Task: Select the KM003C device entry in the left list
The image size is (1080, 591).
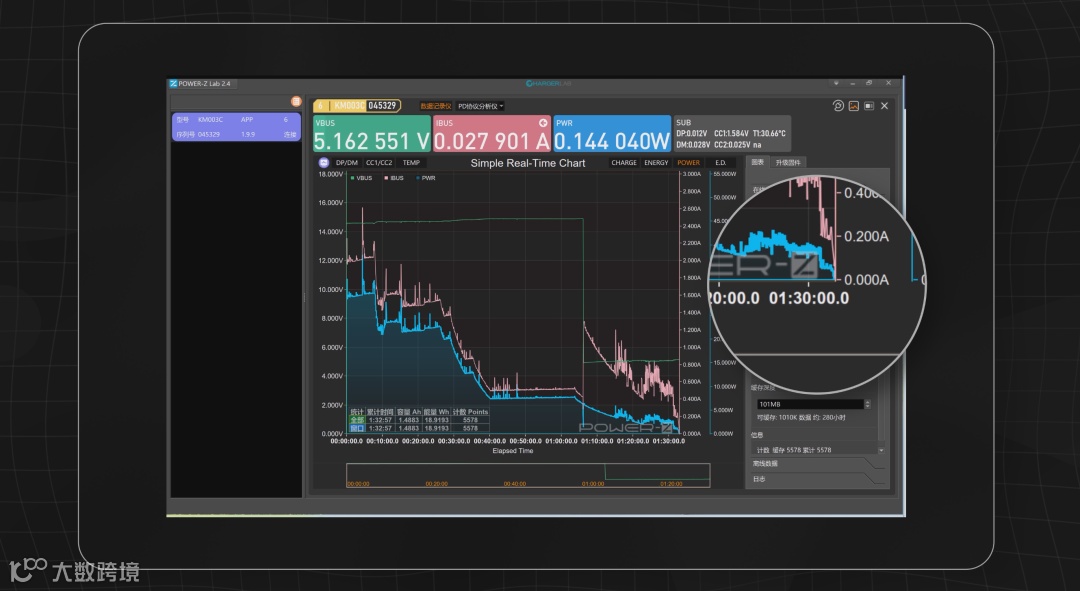Action: (x=236, y=127)
